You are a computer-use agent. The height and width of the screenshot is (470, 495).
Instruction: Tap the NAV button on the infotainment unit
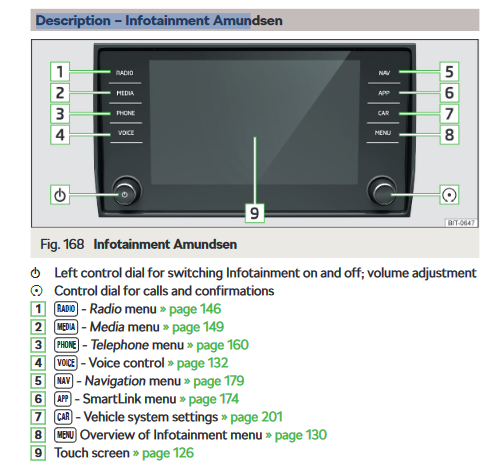pos(384,73)
